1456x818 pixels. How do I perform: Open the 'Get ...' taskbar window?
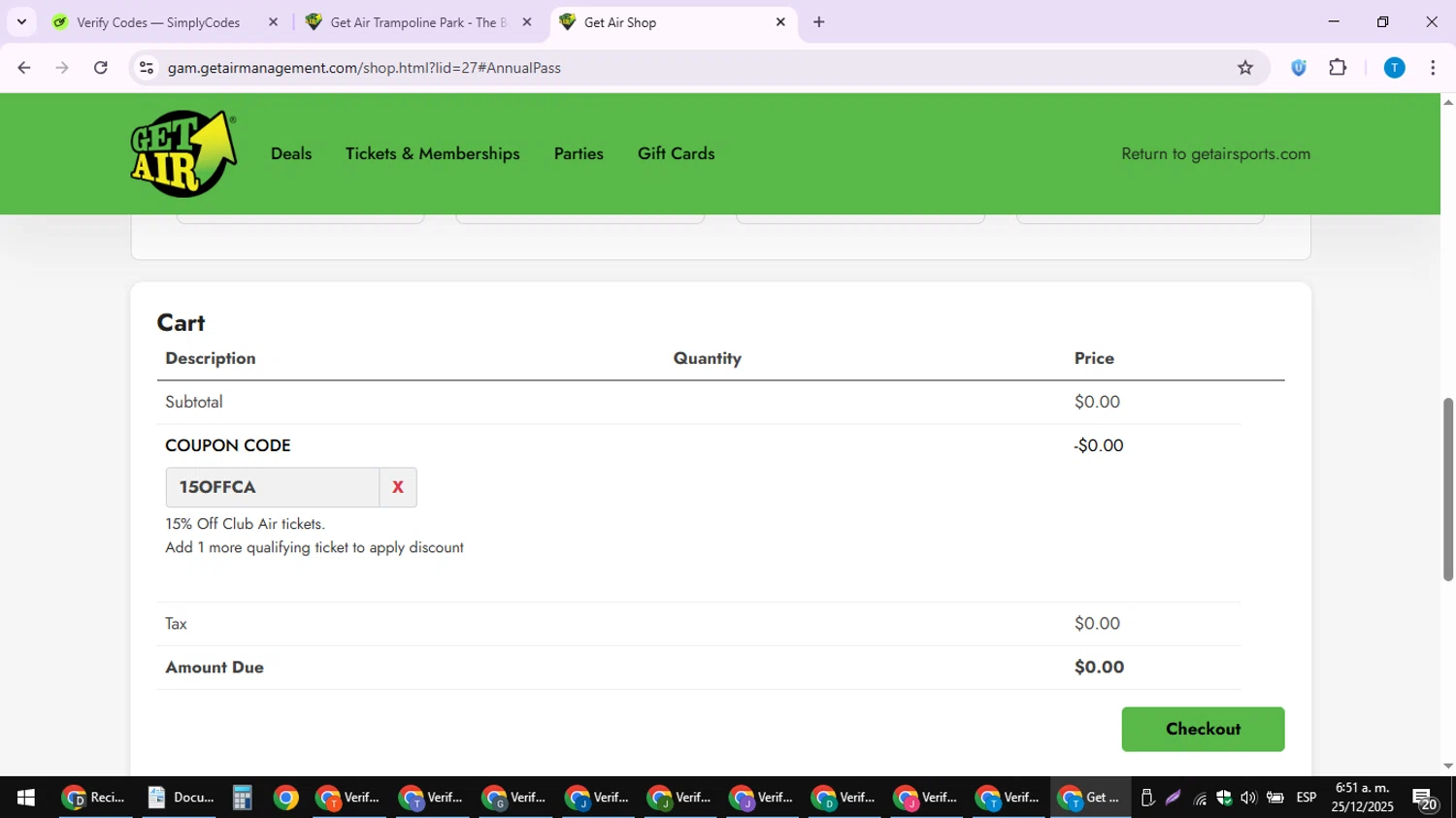tap(1090, 798)
